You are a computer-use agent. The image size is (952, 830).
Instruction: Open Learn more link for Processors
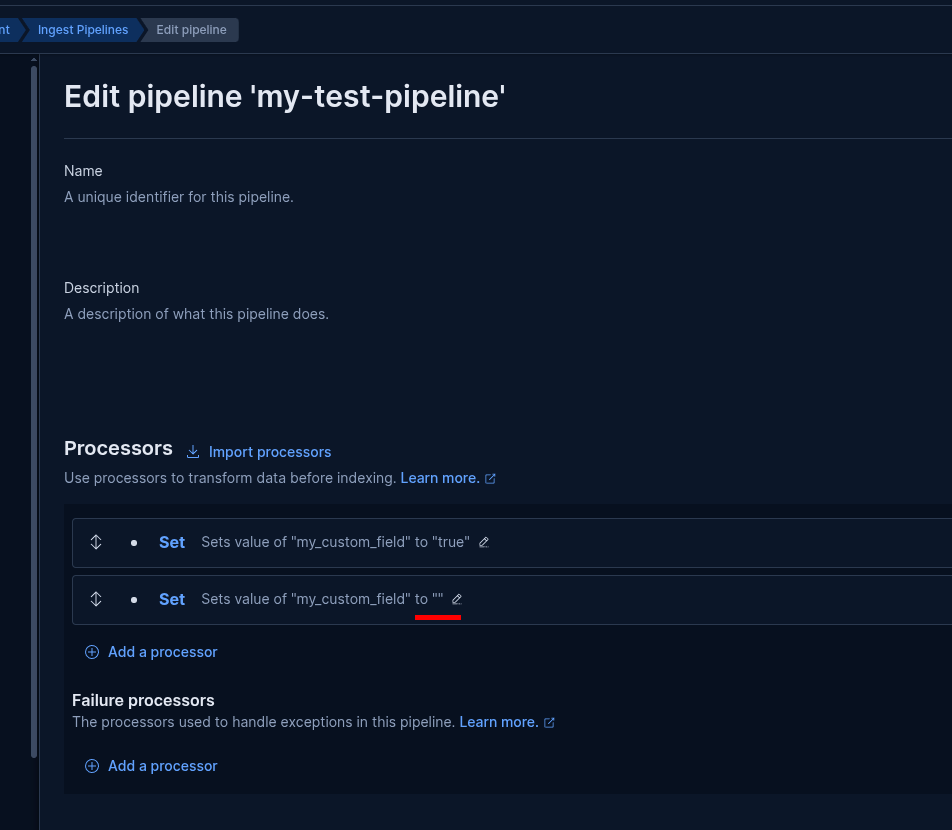440,478
